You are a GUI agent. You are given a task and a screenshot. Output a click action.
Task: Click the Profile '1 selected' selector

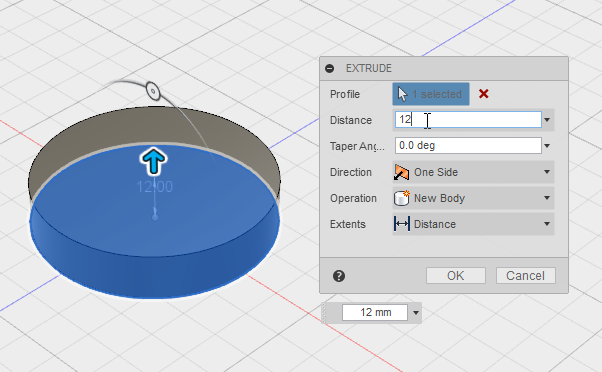pos(431,94)
